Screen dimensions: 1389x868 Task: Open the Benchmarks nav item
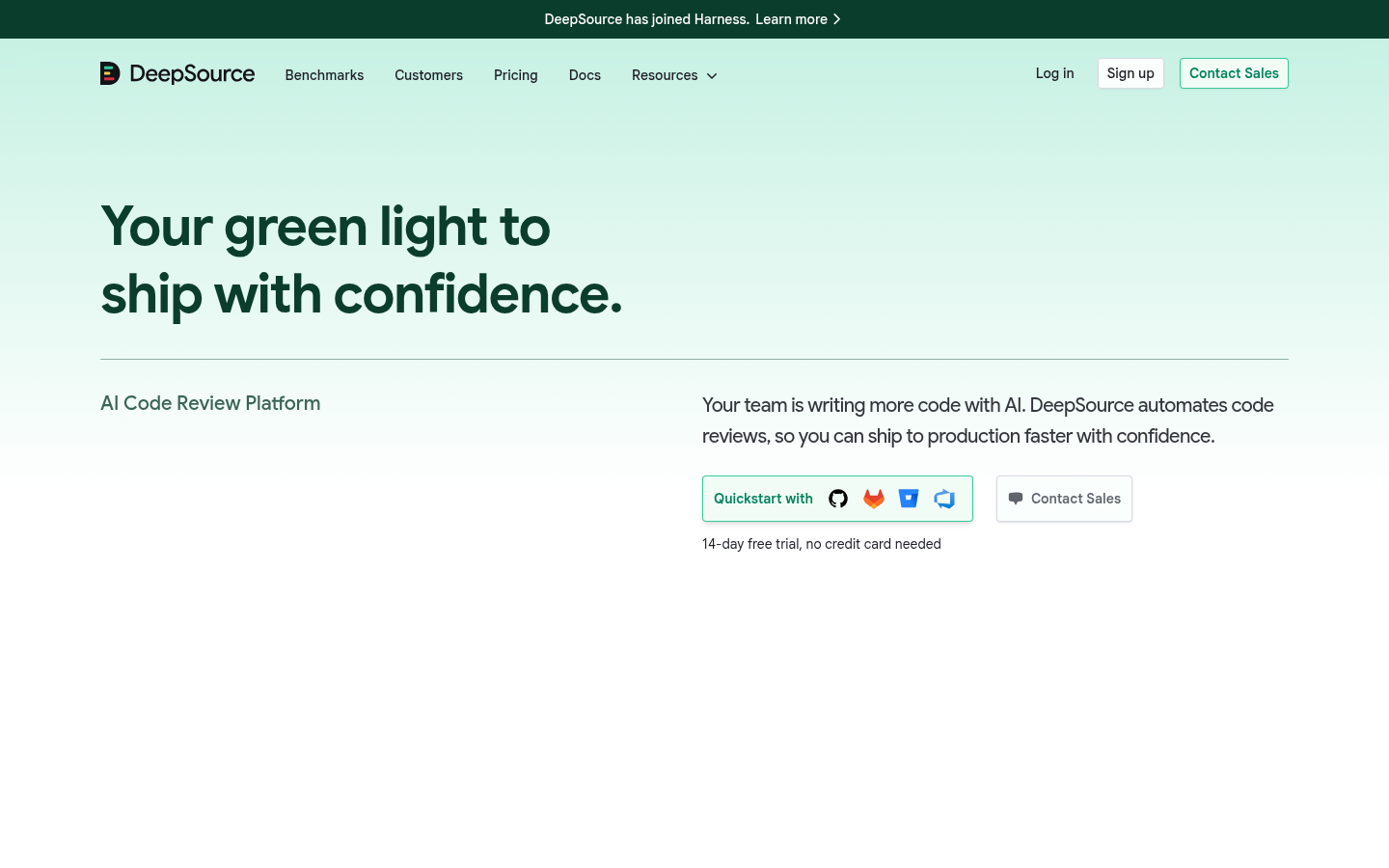pyautogui.click(x=324, y=75)
